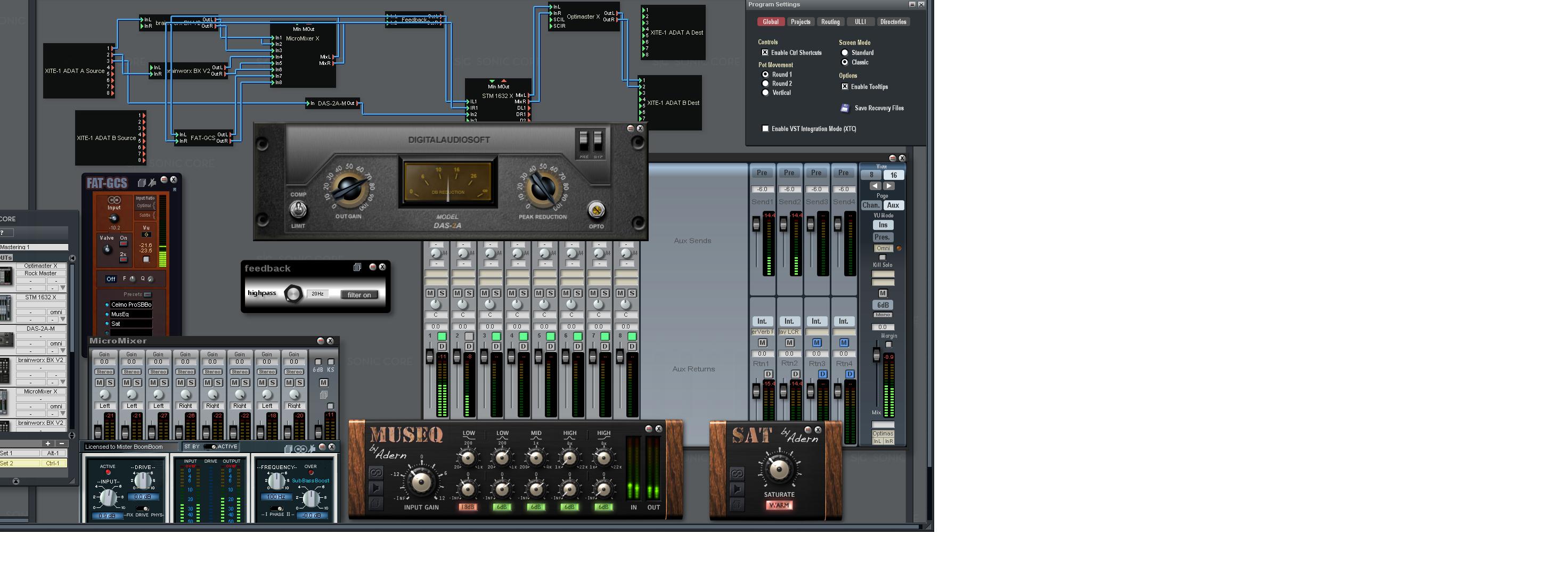Click the + button in project sidebar
This screenshot has width=1568, height=575.
click(47, 443)
